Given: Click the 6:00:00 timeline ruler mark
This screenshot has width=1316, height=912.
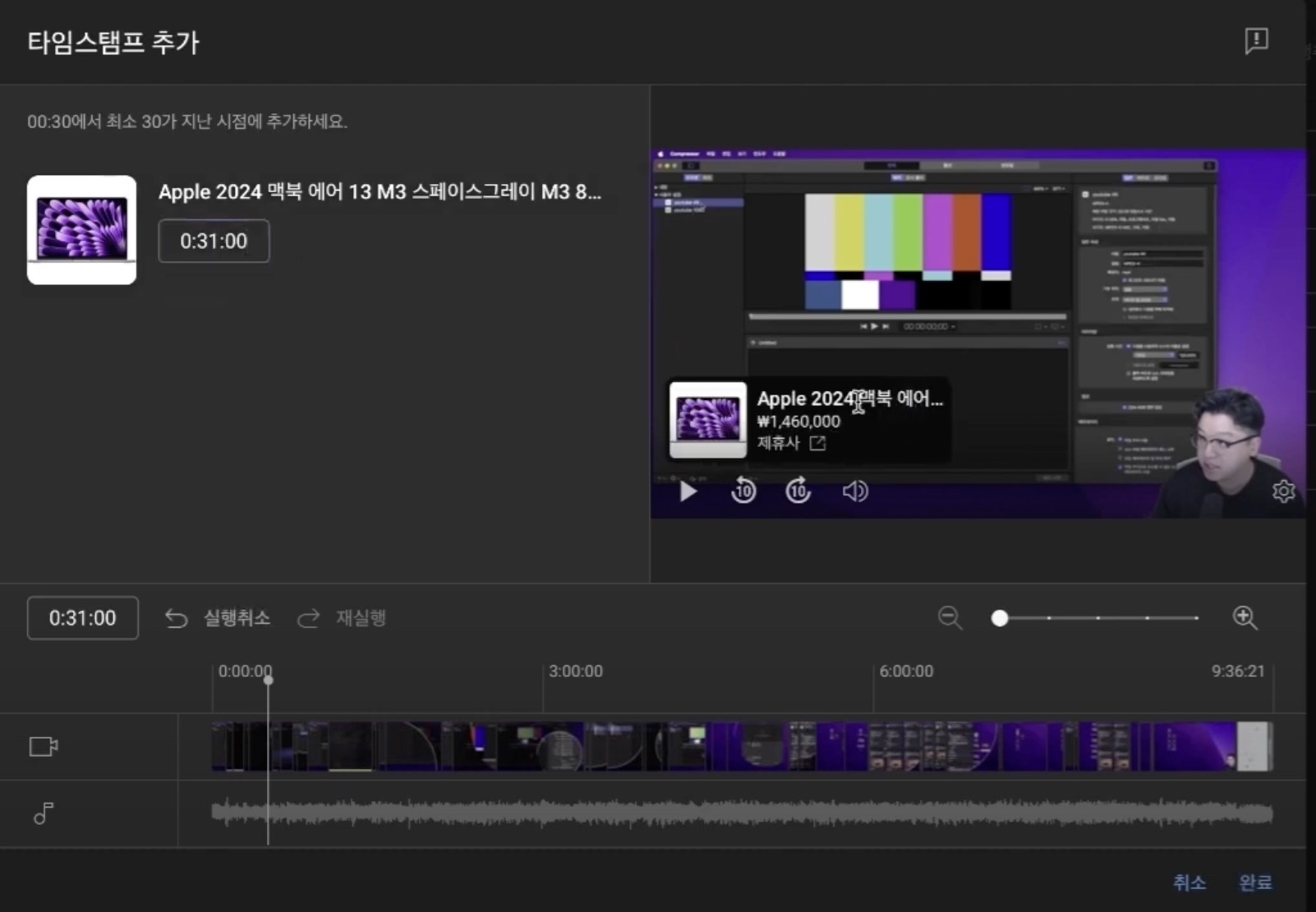Looking at the screenshot, I should coord(906,671).
